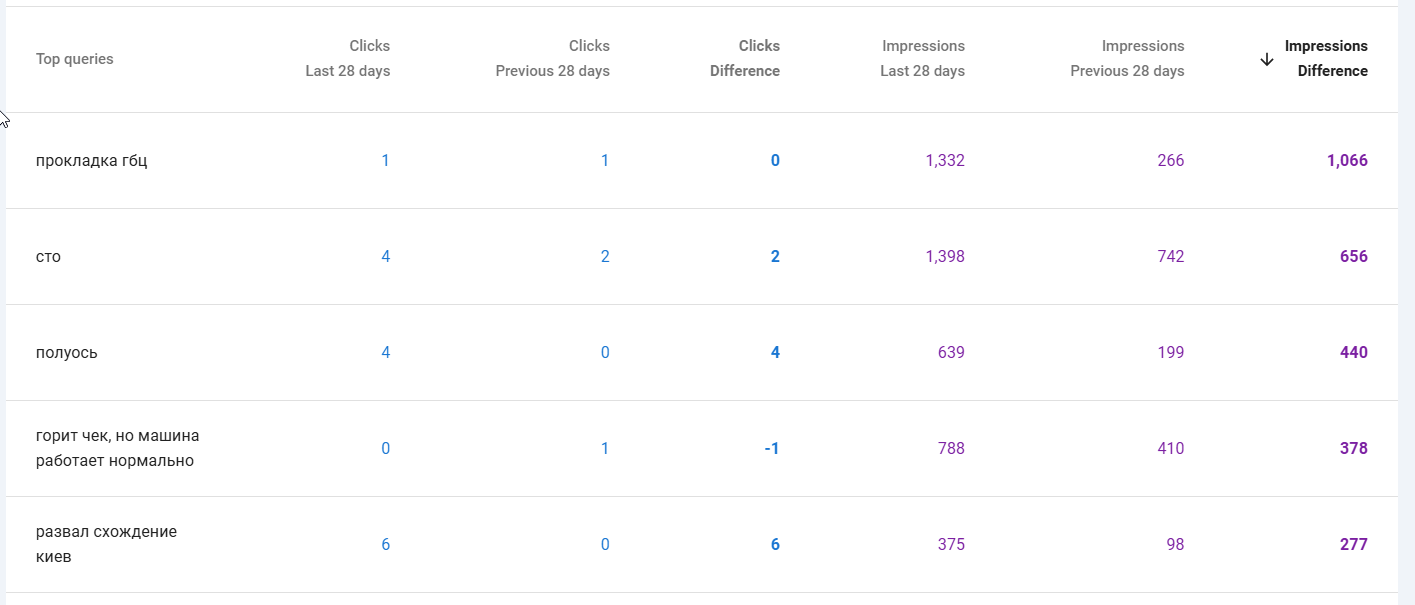Viewport: 1415px width, 605px height.
Task: Click clicks difference value -1
Action: point(772,449)
